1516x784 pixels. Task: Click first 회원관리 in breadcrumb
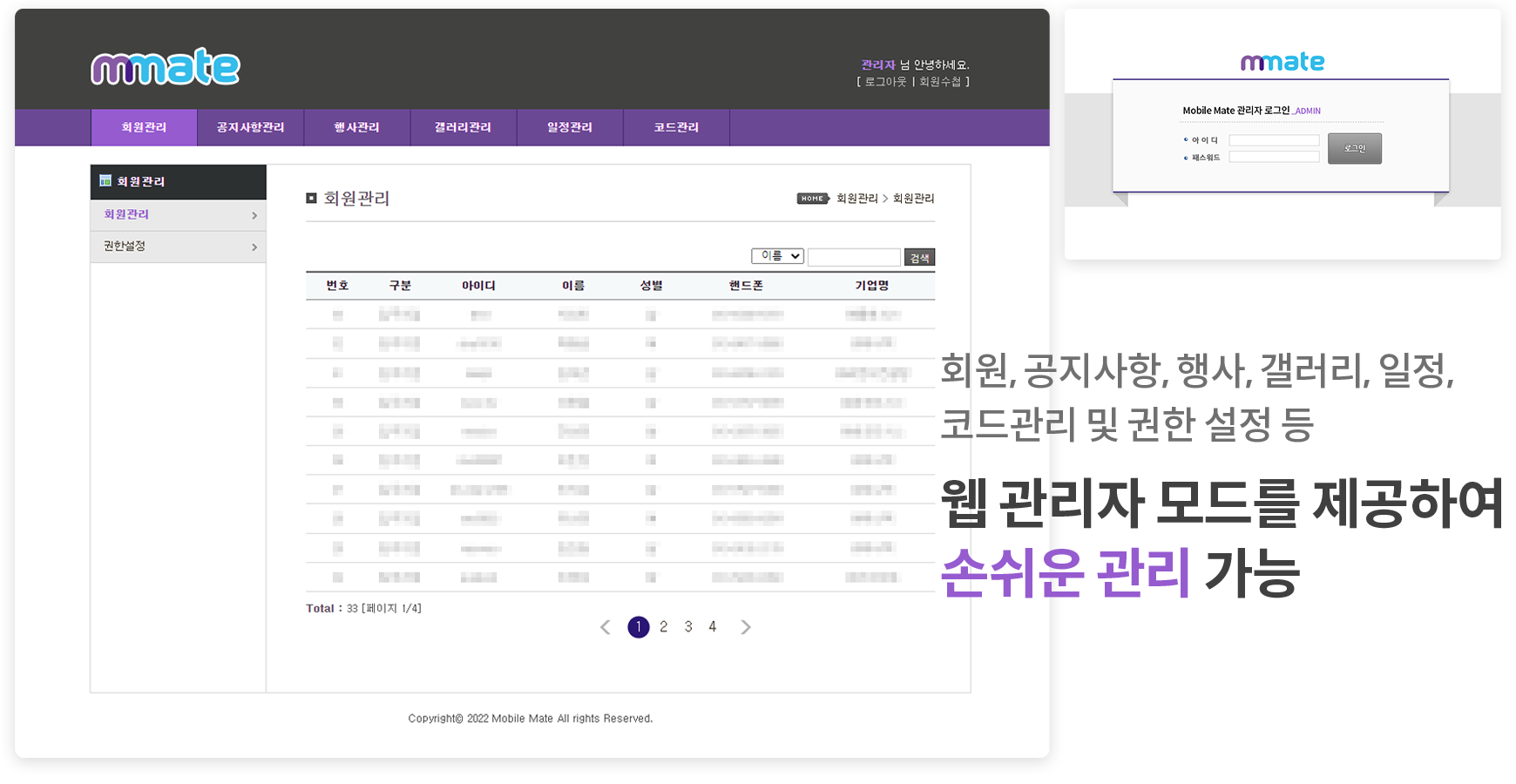pyautogui.click(x=857, y=199)
